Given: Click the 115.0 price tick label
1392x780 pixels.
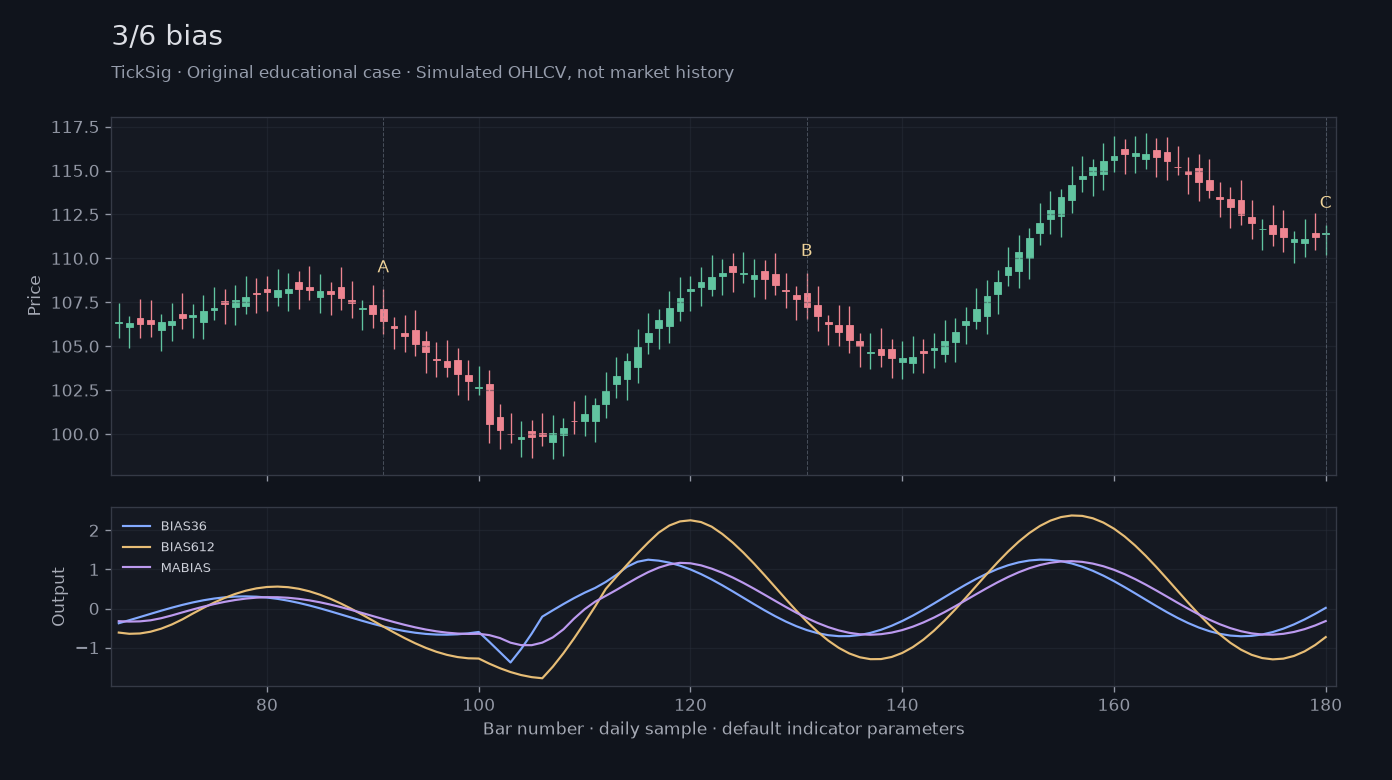Looking at the screenshot, I should pos(75,171).
